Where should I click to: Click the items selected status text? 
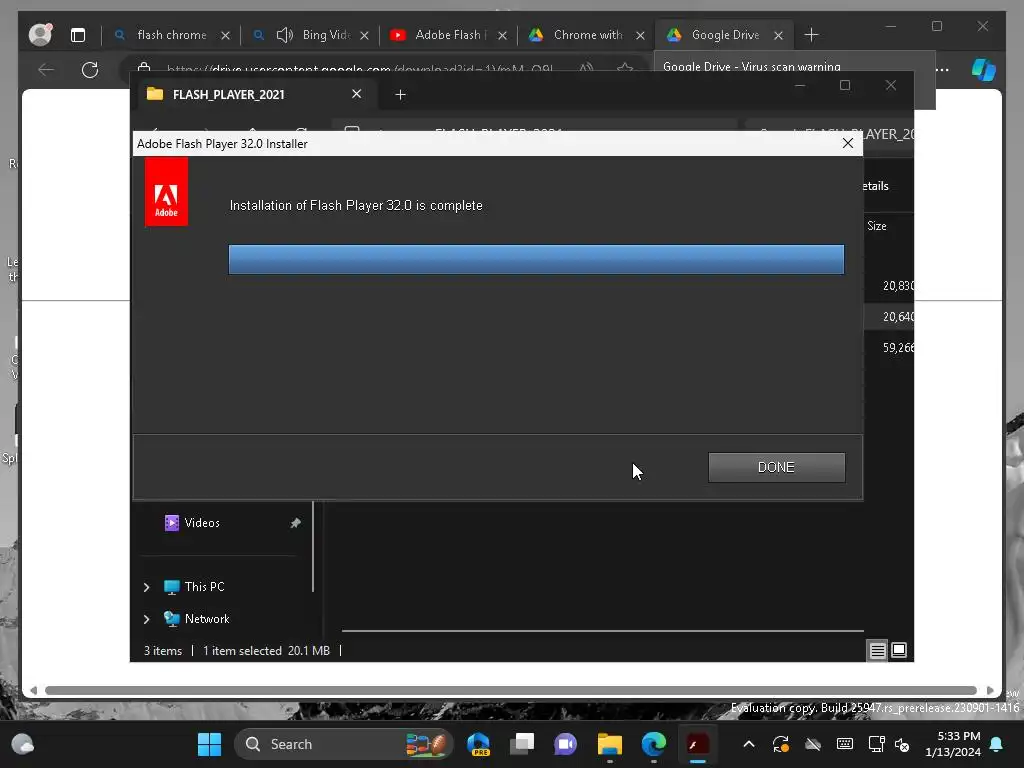click(x=266, y=650)
